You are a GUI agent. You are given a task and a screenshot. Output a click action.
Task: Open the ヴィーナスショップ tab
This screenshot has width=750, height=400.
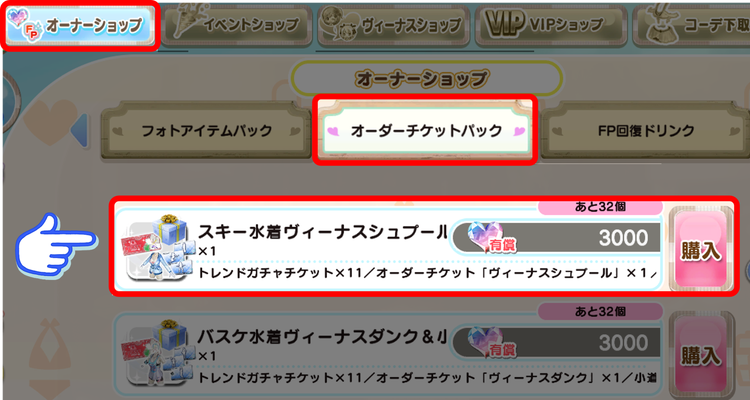(x=394, y=26)
